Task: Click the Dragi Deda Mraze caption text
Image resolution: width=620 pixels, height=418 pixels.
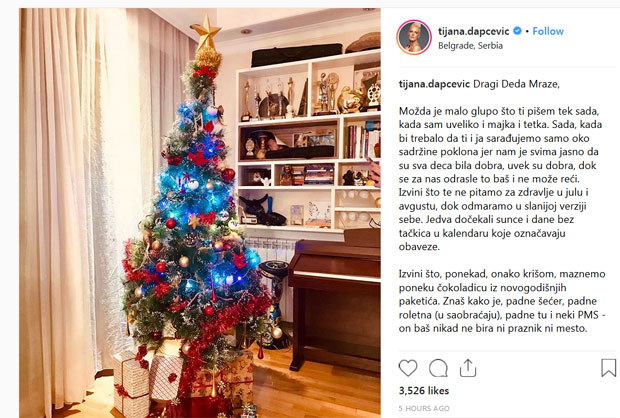Action: click(516, 84)
